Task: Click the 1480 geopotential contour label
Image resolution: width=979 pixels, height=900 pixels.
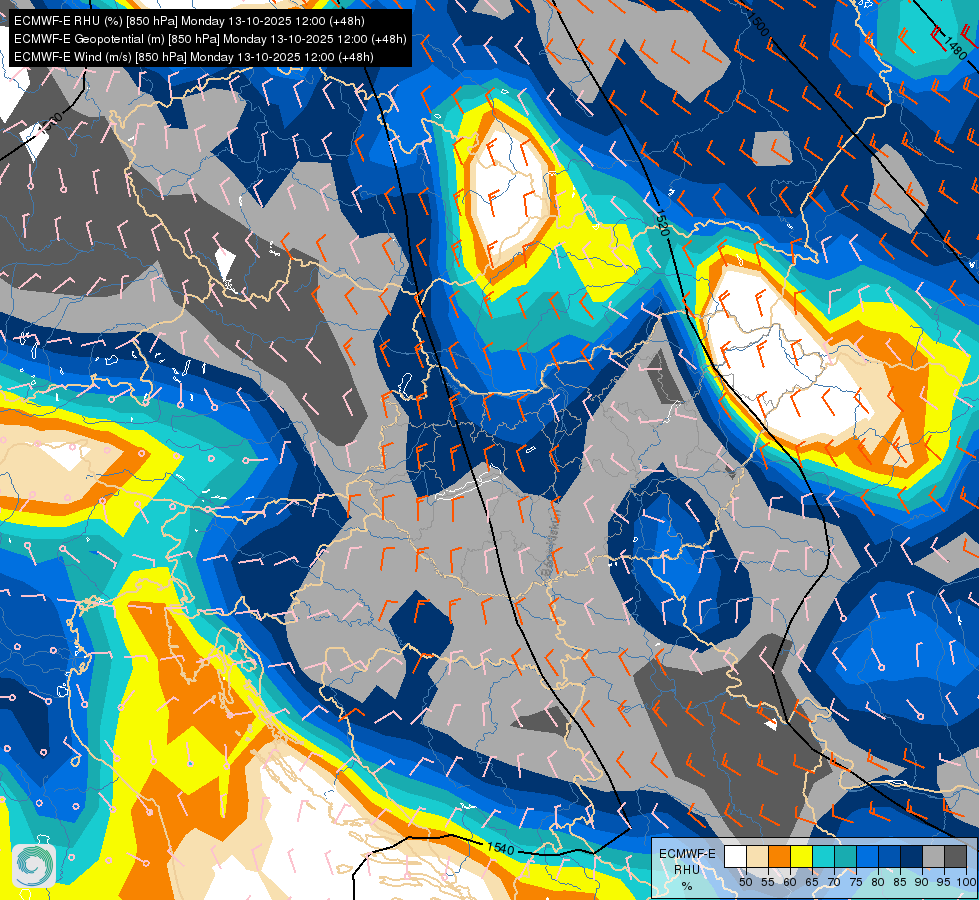Action: tap(955, 47)
